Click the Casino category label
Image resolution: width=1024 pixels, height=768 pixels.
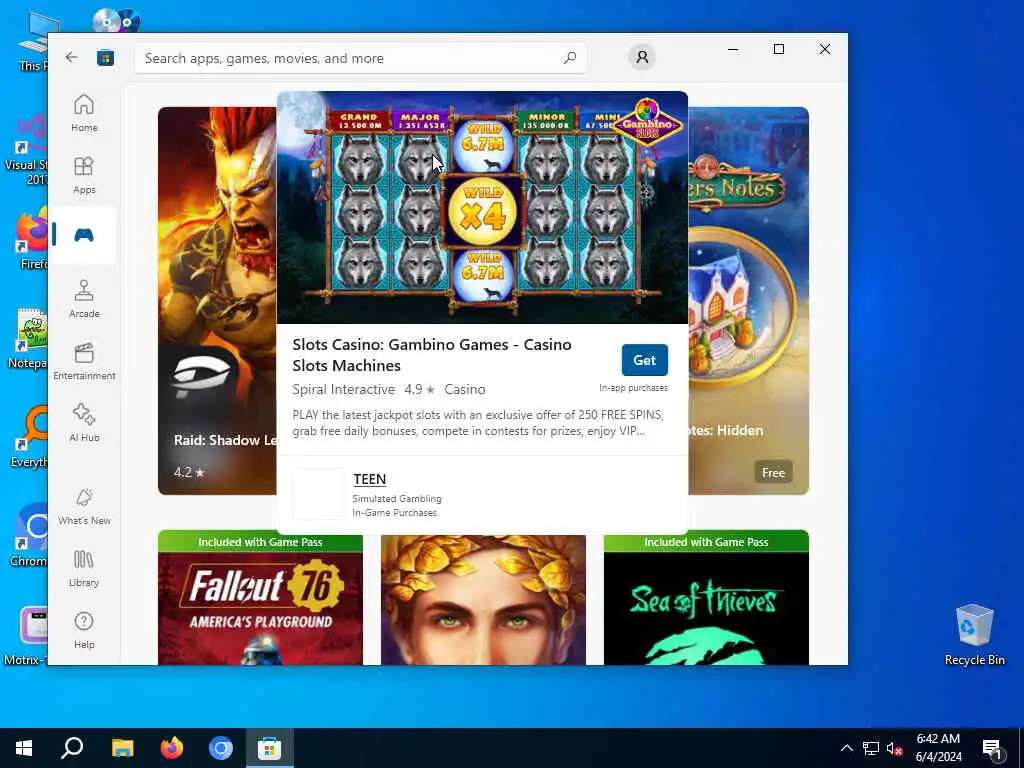[x=465, y=389]
